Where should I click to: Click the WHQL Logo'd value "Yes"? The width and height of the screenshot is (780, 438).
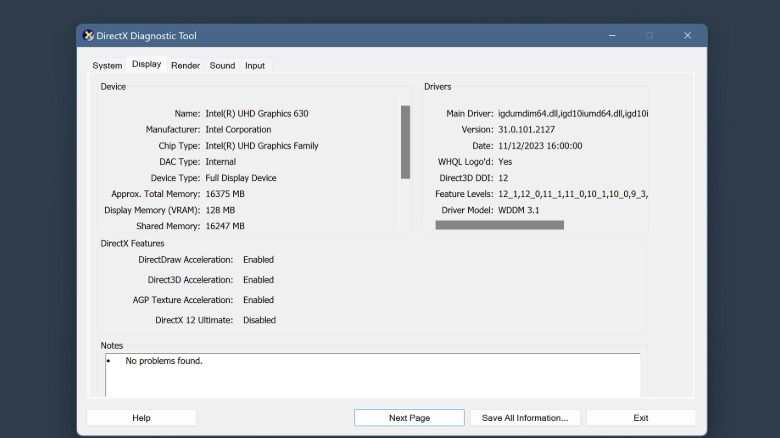pyautogui.click(x=505, y=162)
